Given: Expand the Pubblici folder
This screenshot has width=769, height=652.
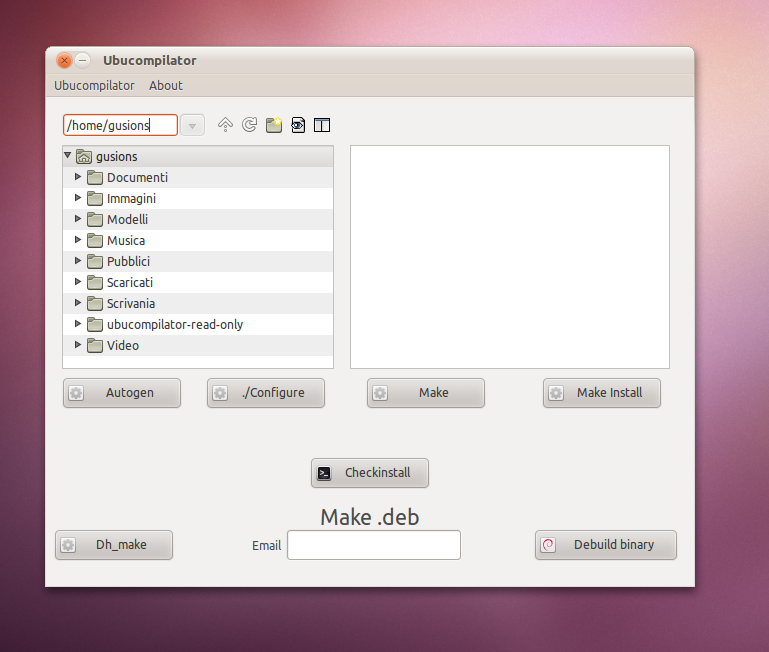Looking at the screenshot, I should click(77, 261).
